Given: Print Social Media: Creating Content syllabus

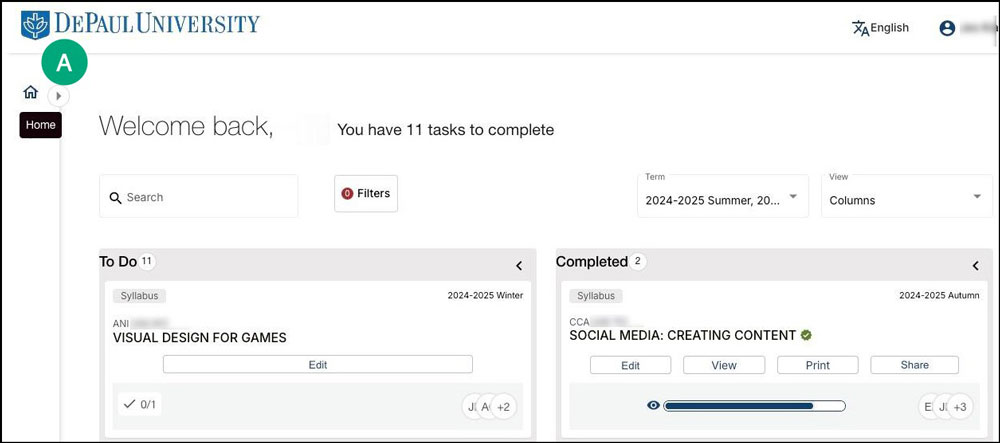Looking at the screenshot, I should (818, 365).
